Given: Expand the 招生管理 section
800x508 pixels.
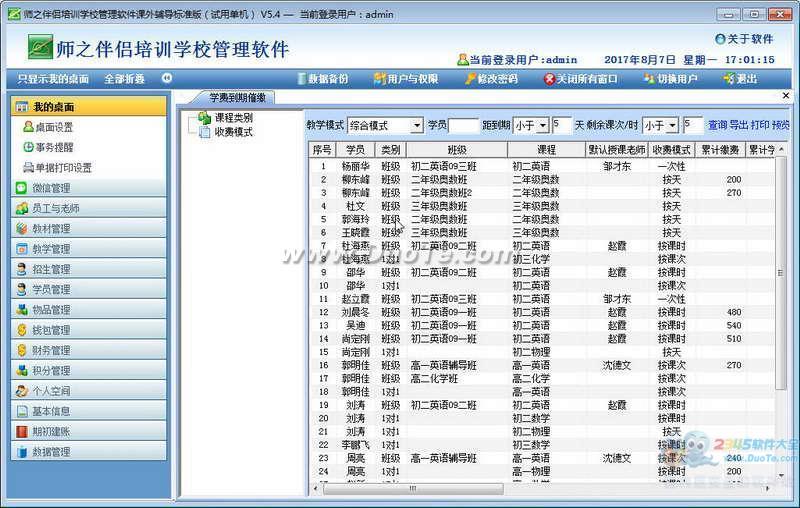Looking at the screenshot, I should coord(89,269).
